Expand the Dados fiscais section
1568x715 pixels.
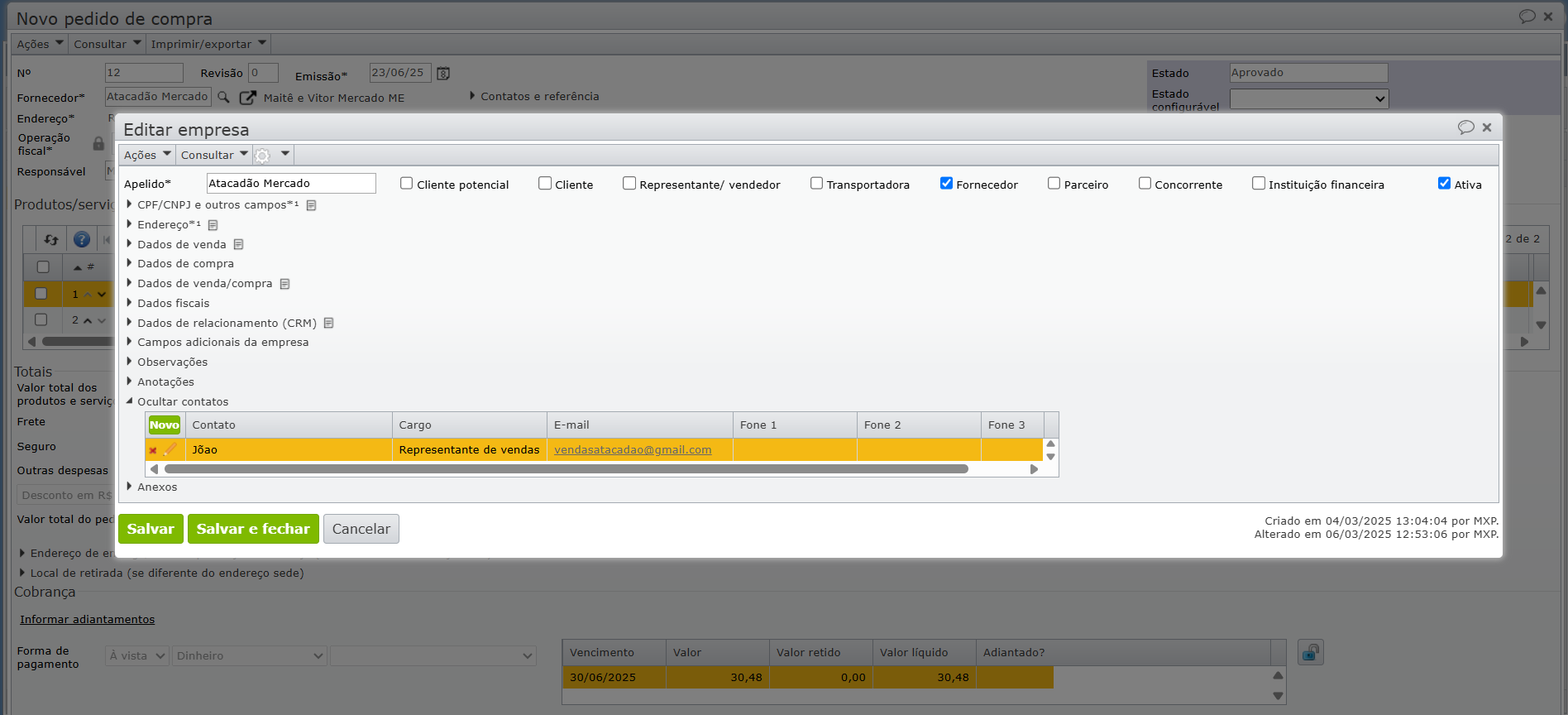[168, 304]
